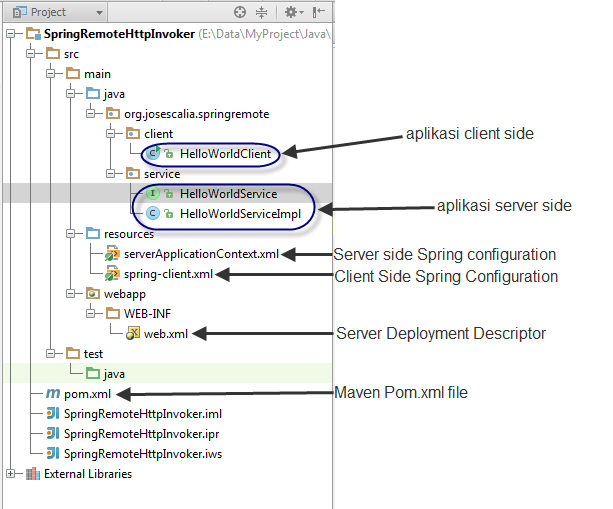The image size is (613, 509).
Task: Click the scroll from source target icon
Action: tap(240, 13)
